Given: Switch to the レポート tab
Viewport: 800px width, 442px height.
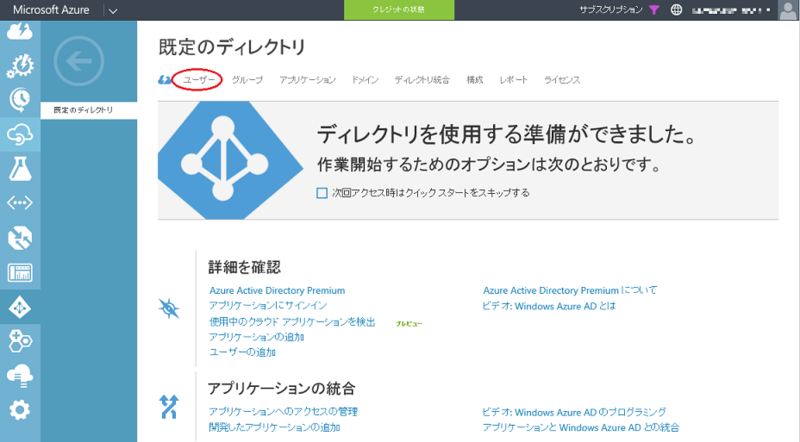Looking at the screenshot, I should coord(513,80).
